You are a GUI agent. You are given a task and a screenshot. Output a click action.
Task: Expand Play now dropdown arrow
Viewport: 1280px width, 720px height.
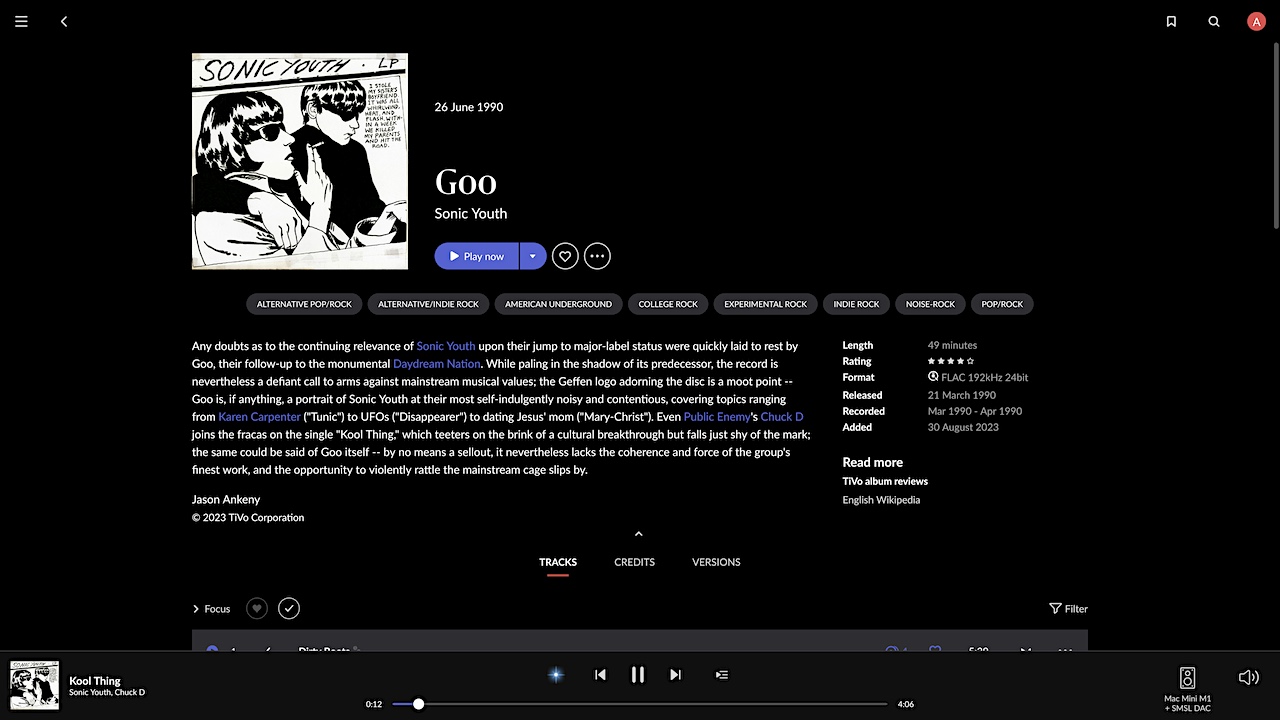click(532, 256)
